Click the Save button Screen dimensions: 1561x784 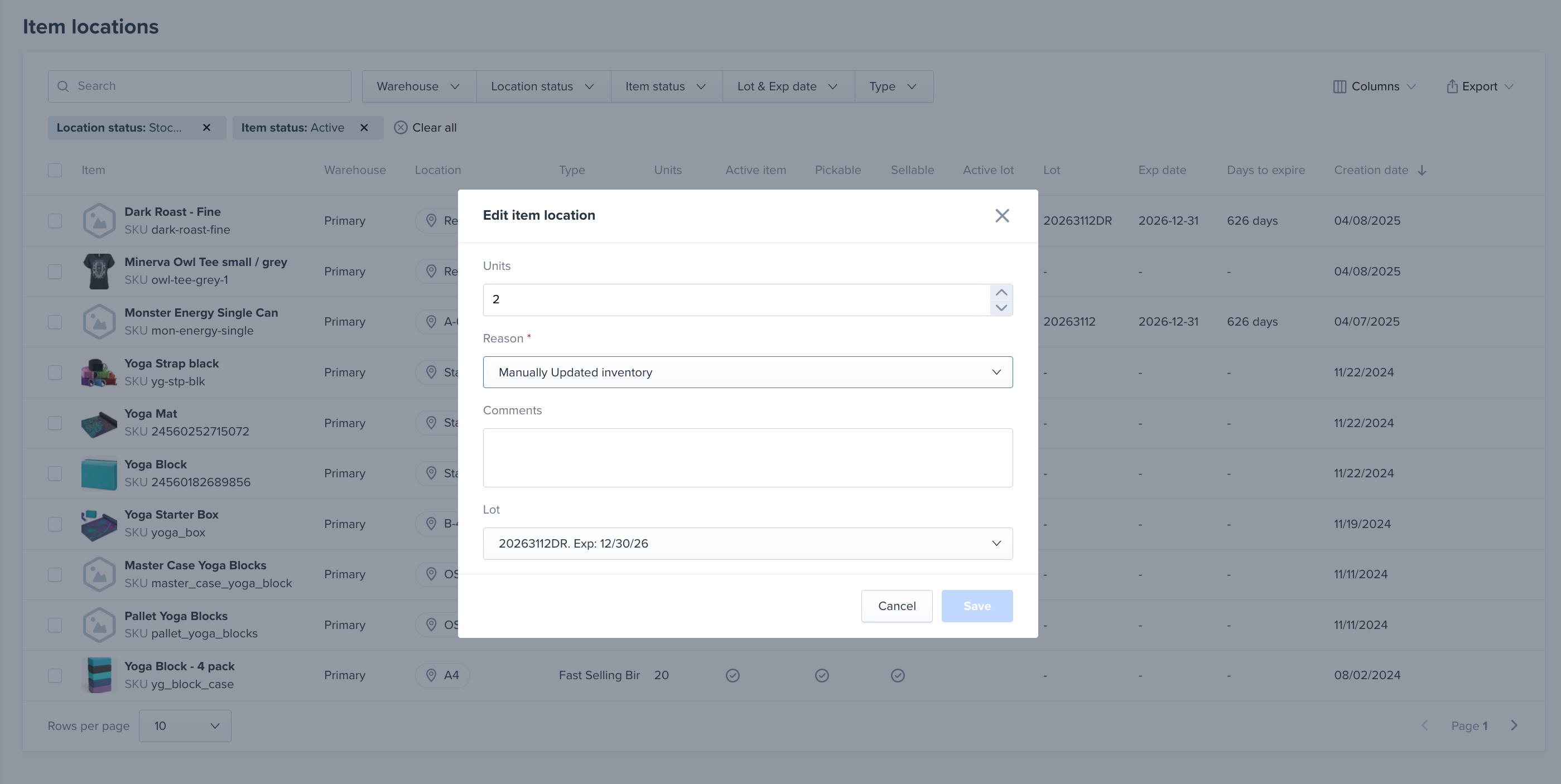click(x=976, y=606)
